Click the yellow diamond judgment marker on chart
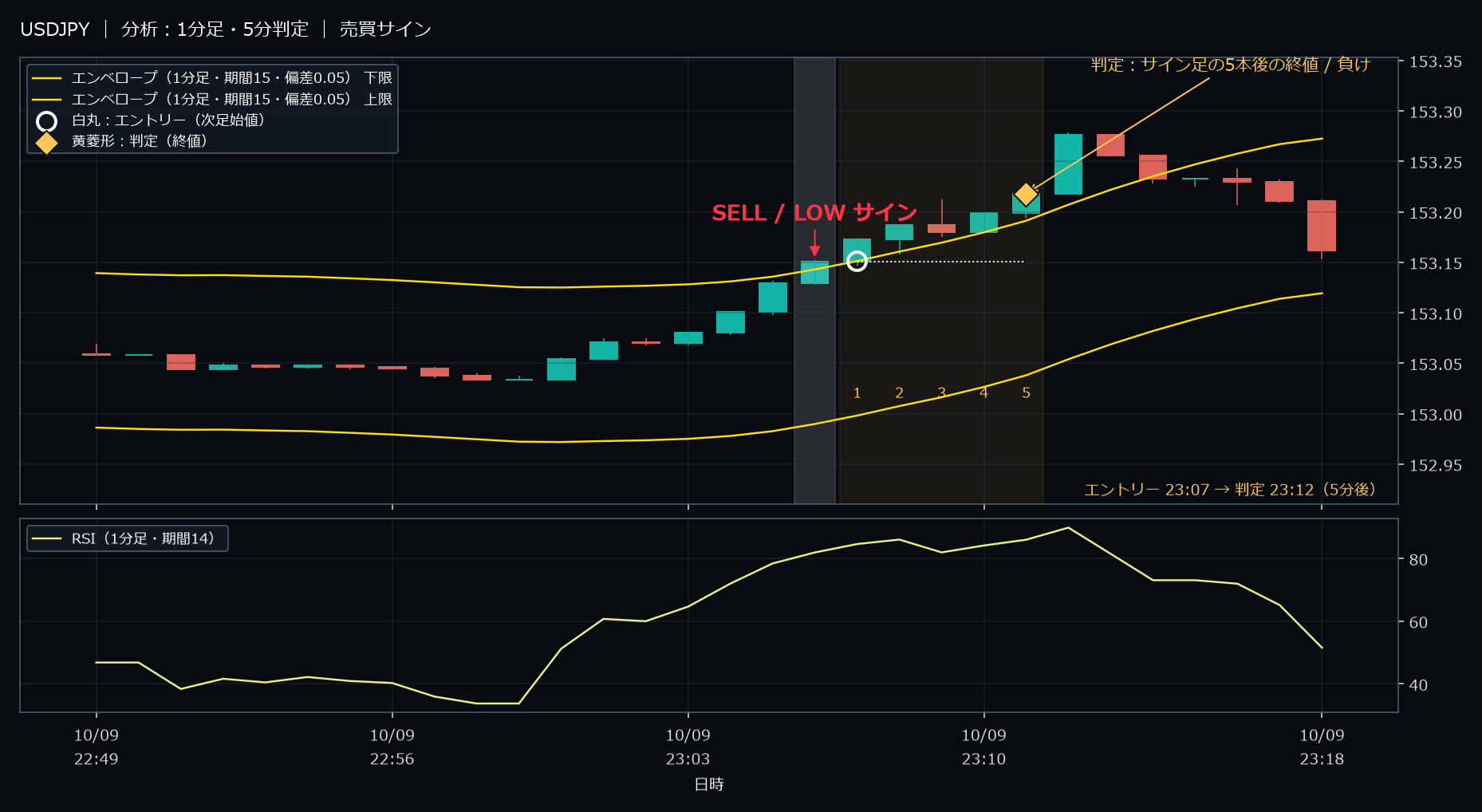This screenshot has width=1482, height=812. [1026, 195]
